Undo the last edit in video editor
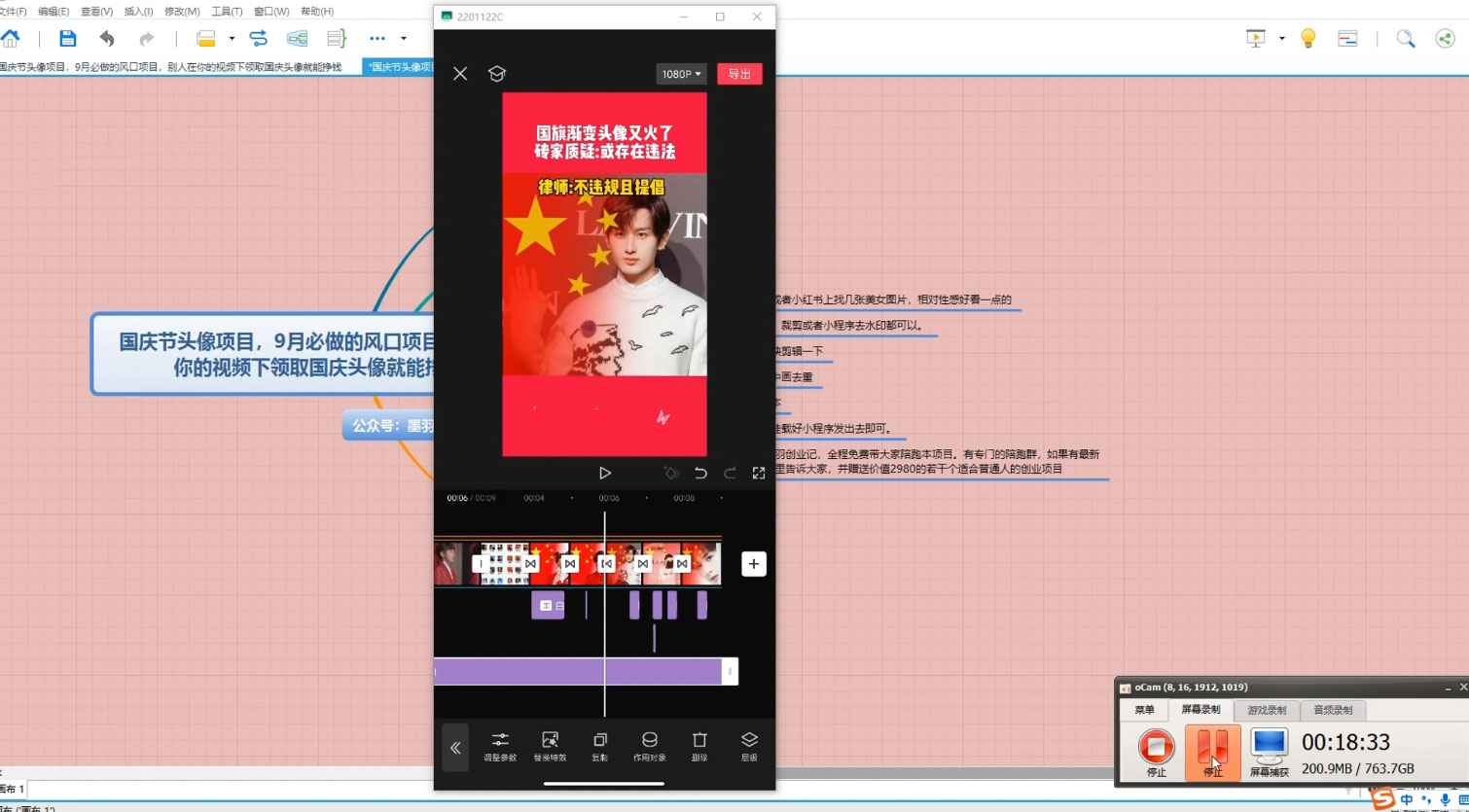The width and height of the screenshot is (1469, 812). point(700,474)
